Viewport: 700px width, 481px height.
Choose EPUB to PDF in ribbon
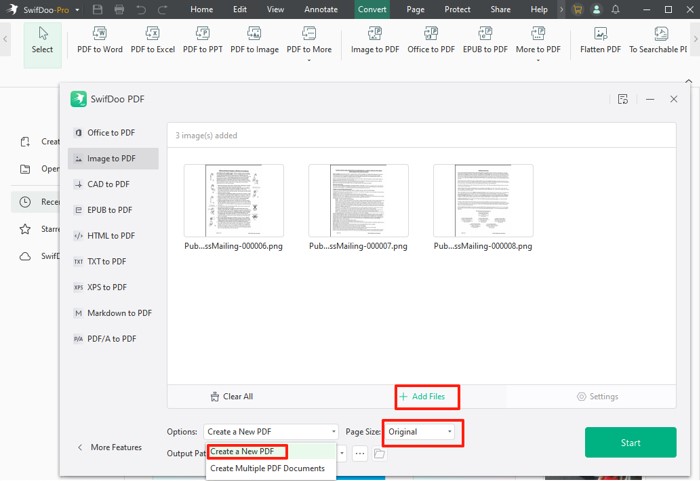point(485,40)
